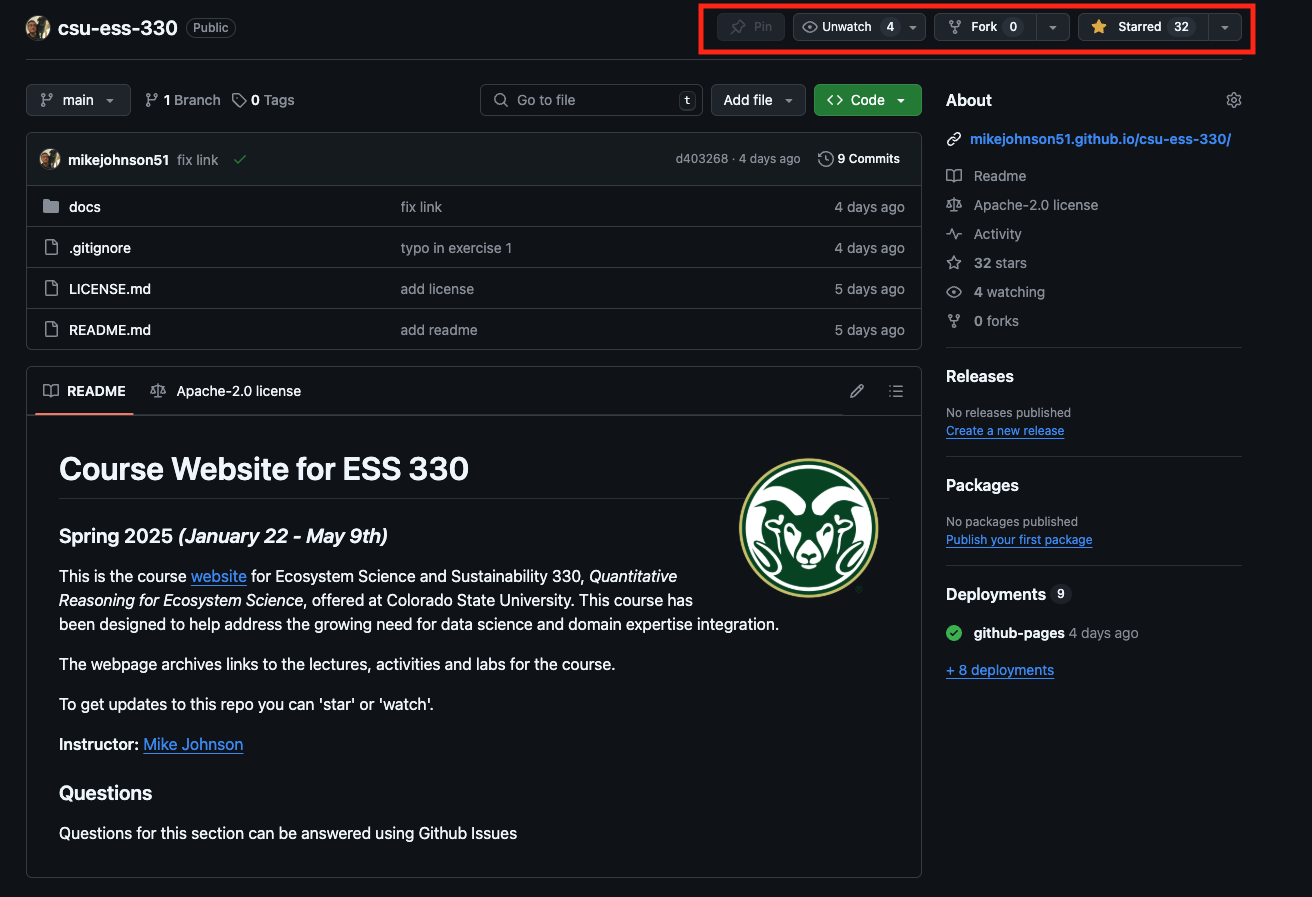Viewport: 1312px width, 897px height.
Task: Open the 9 Commits history
Action: [x=859, y=159]
